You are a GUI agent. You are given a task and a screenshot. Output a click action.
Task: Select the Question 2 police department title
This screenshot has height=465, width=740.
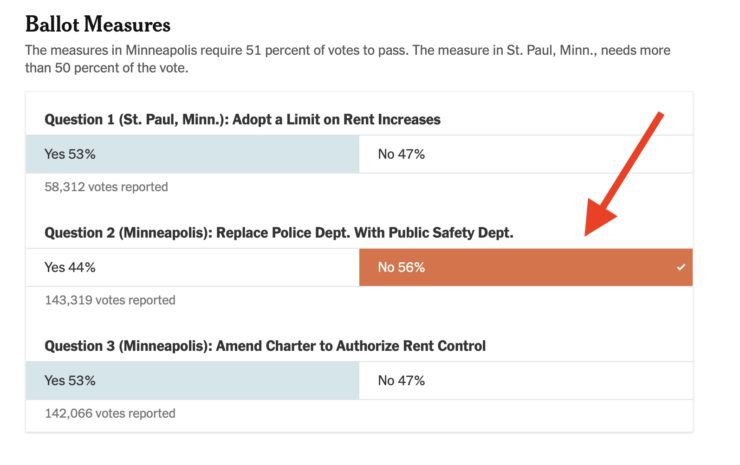[x=278, y=232]
